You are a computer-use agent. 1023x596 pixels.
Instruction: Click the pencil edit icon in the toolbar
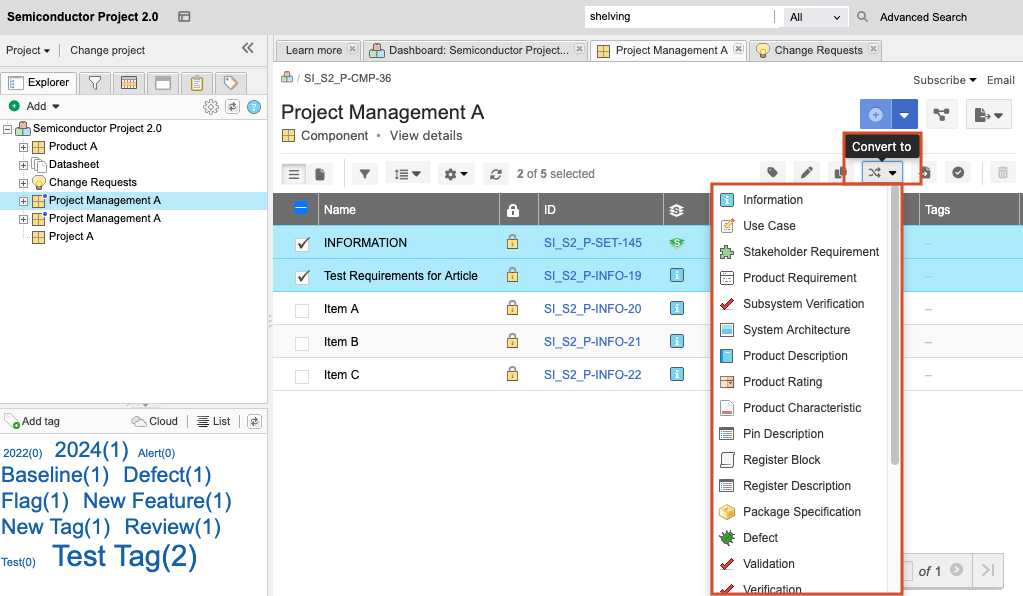(x=807, y=173)
